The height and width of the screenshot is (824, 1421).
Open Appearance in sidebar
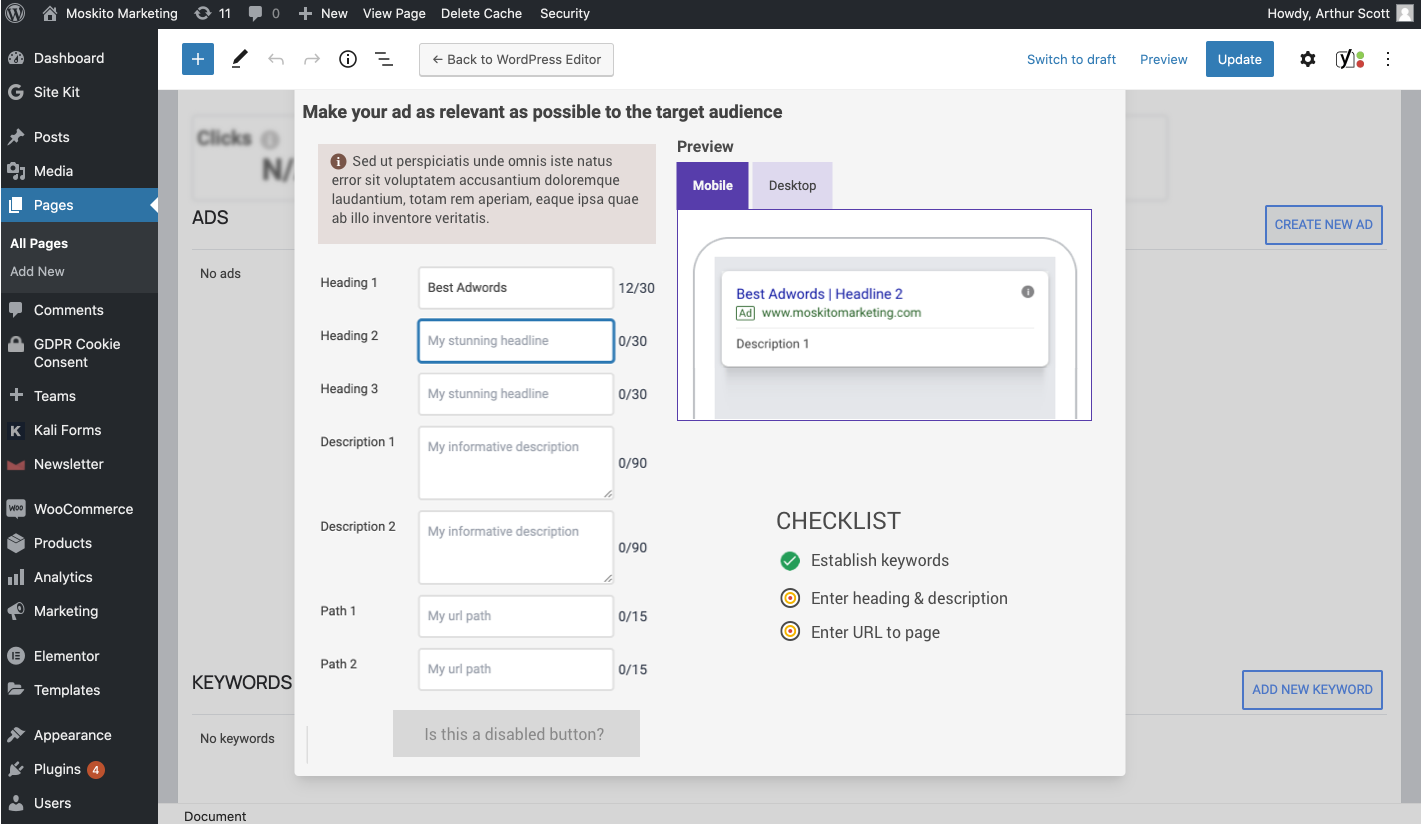point(79,735)
